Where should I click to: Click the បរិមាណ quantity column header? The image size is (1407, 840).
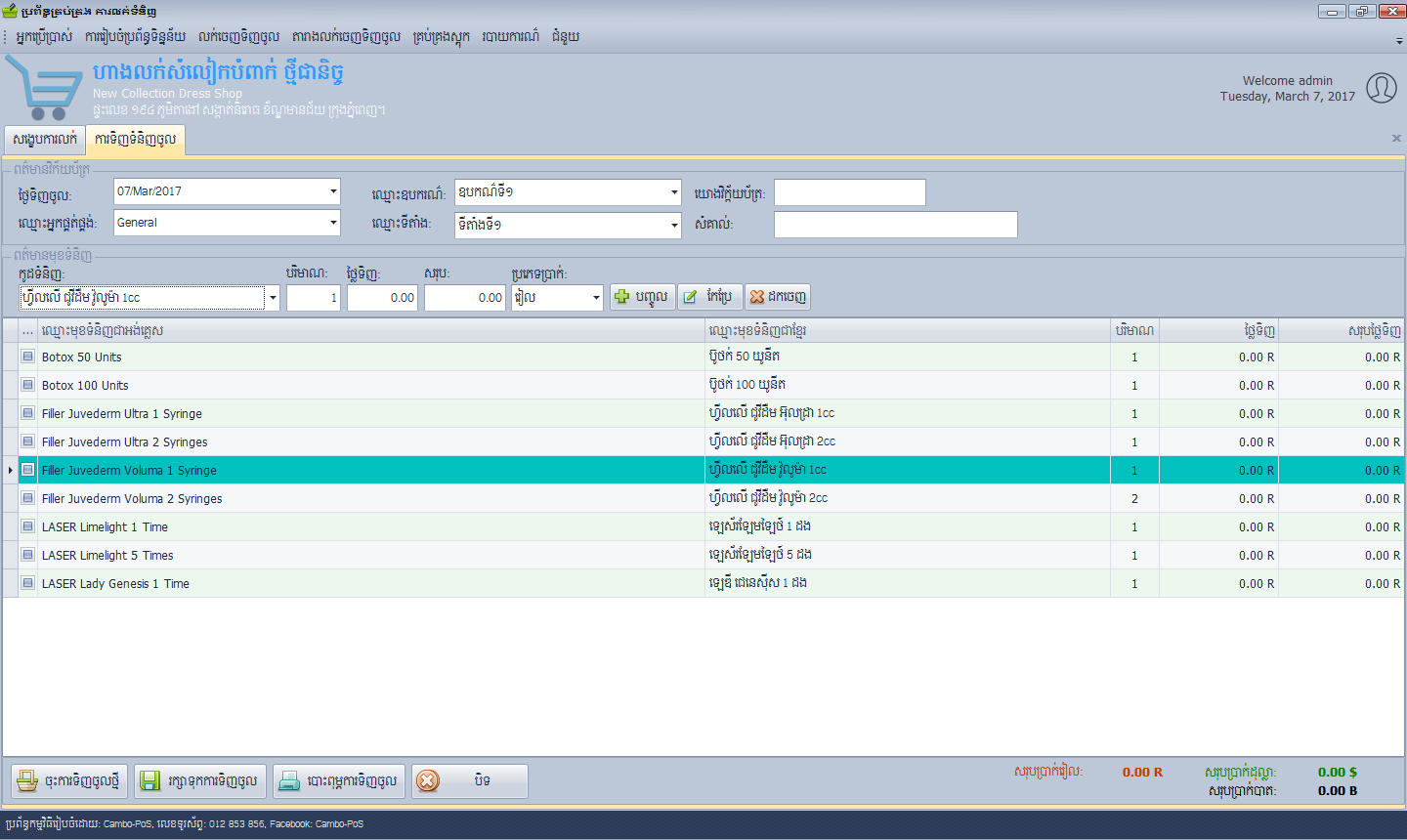click(x=1134, y=330)
